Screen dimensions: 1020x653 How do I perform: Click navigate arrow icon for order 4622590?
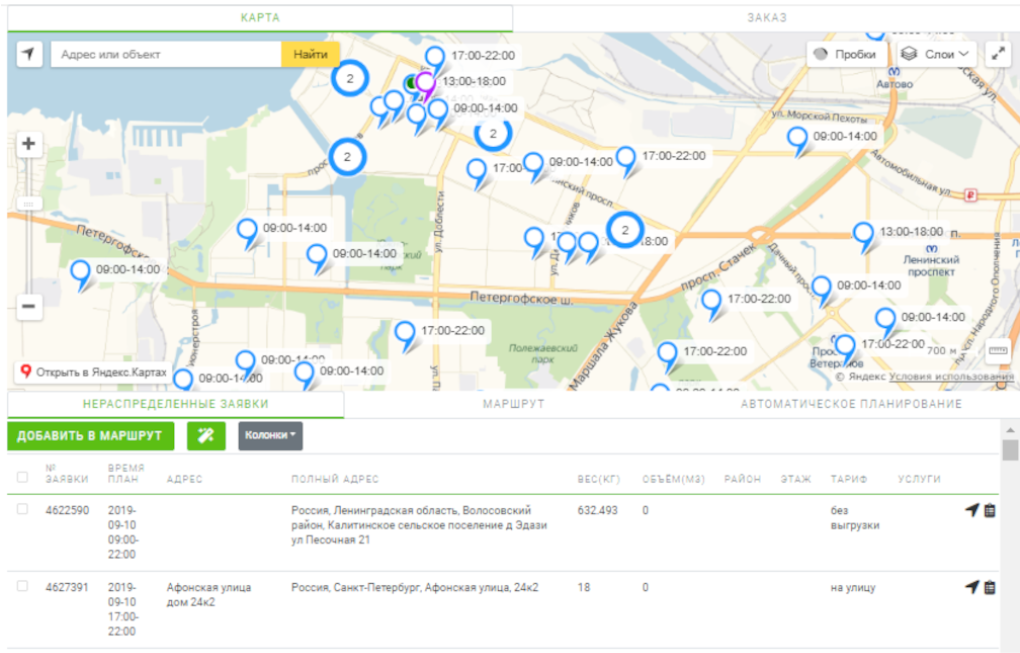(x=972, y=511)
